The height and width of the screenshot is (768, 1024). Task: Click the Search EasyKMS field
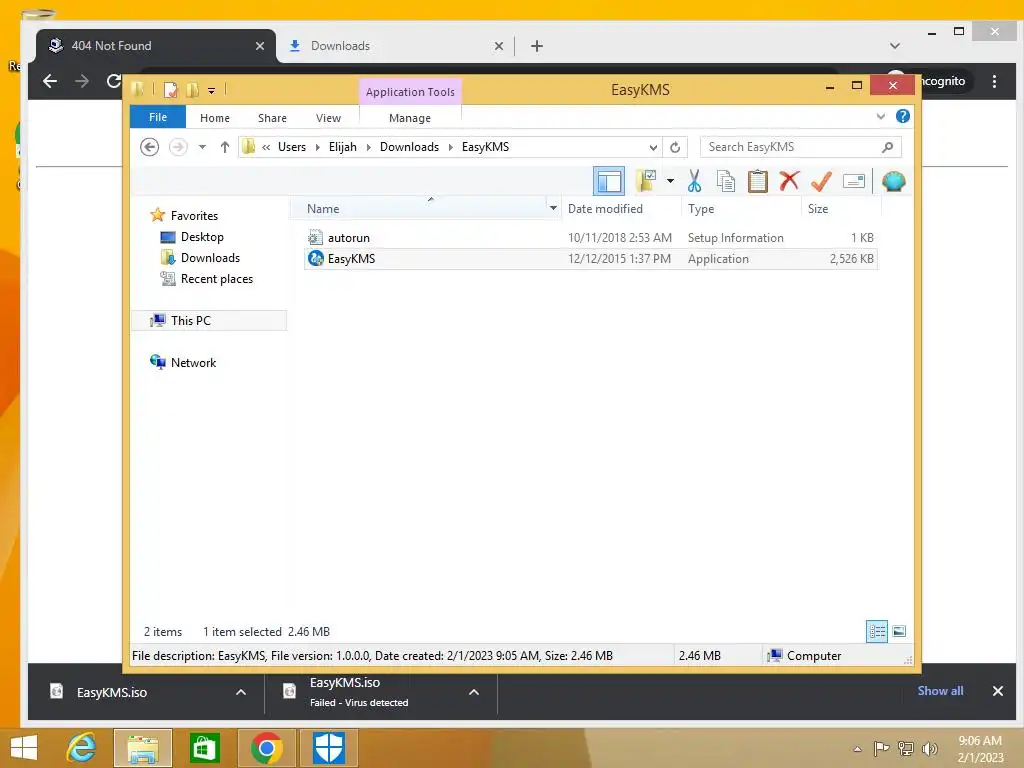click(x=801, y=147)
